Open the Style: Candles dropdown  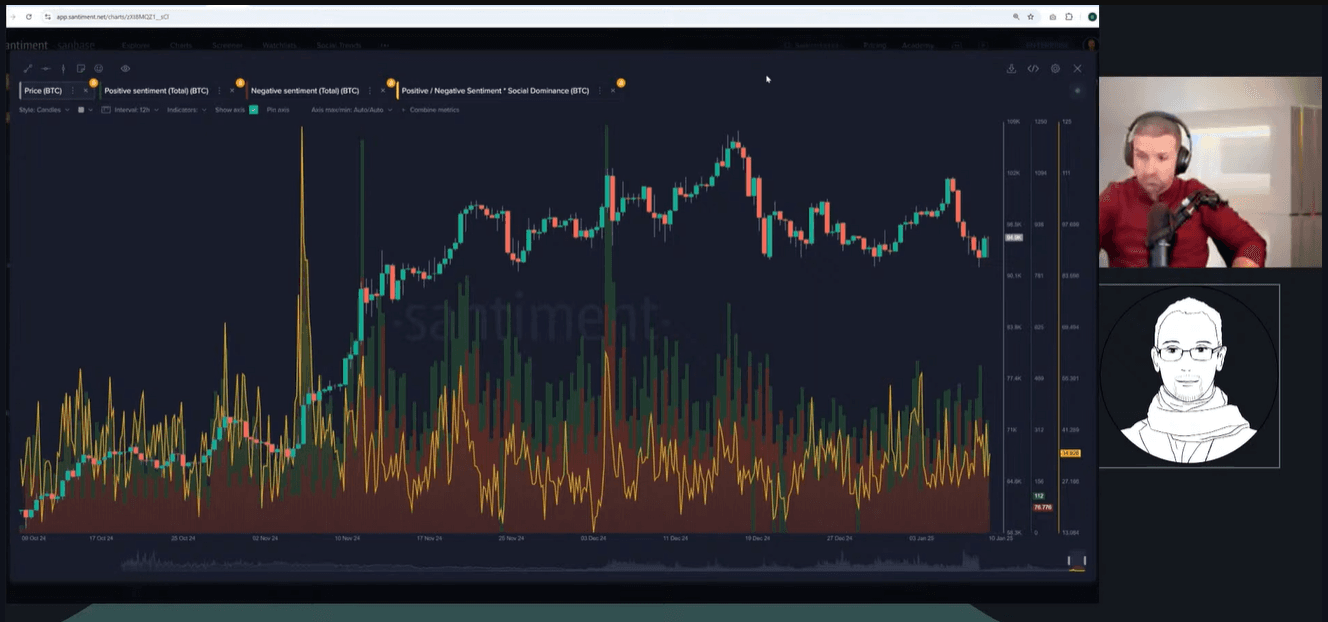(42, 110)
